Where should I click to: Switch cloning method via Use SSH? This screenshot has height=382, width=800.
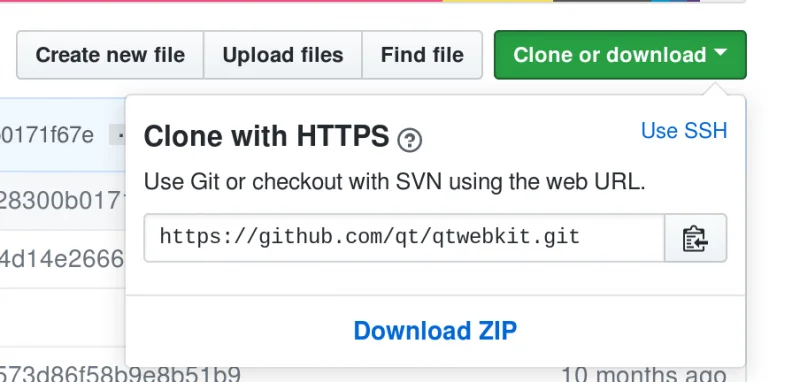click(684, 131)
